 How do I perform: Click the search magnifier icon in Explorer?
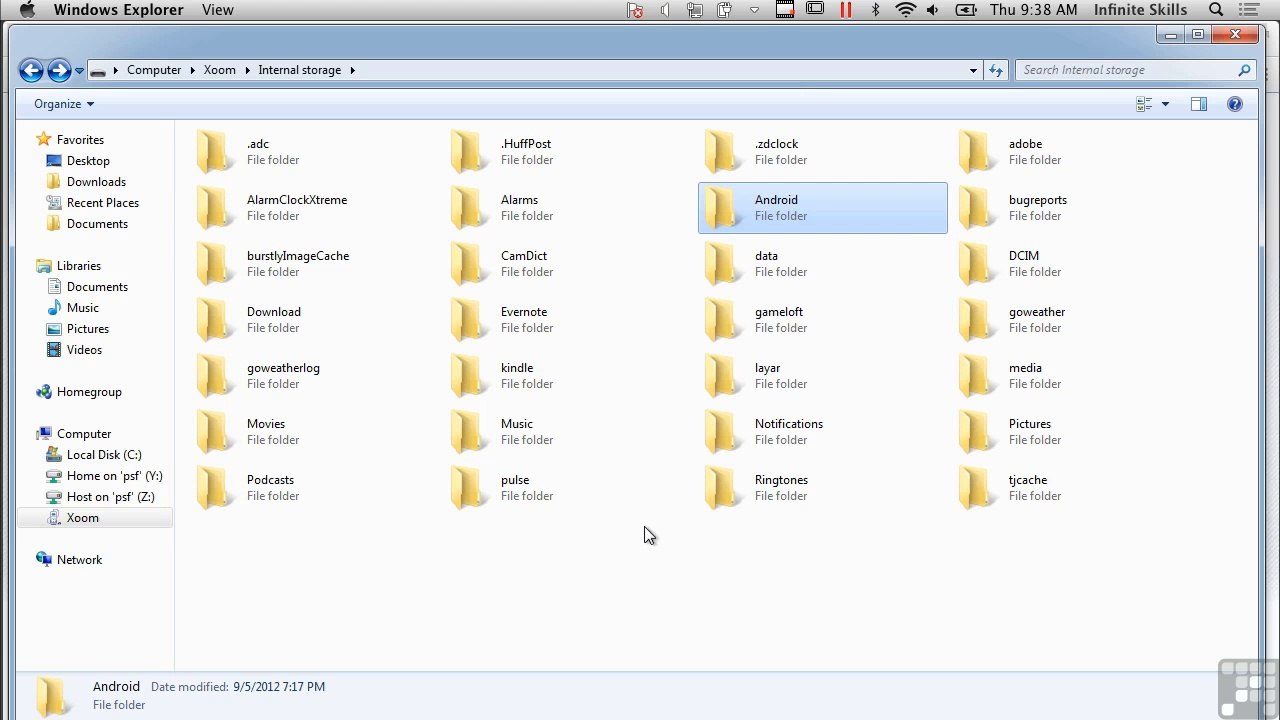pos(1244,70)
